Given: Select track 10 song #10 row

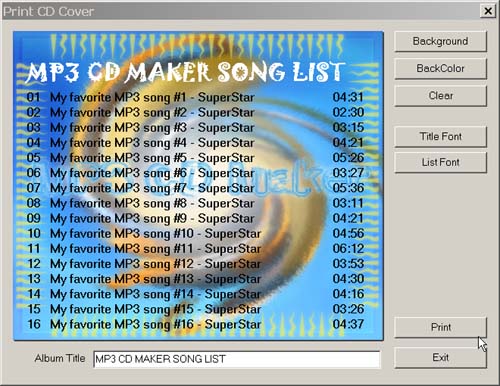Looking at the screenshot, I should click(195, 234).
